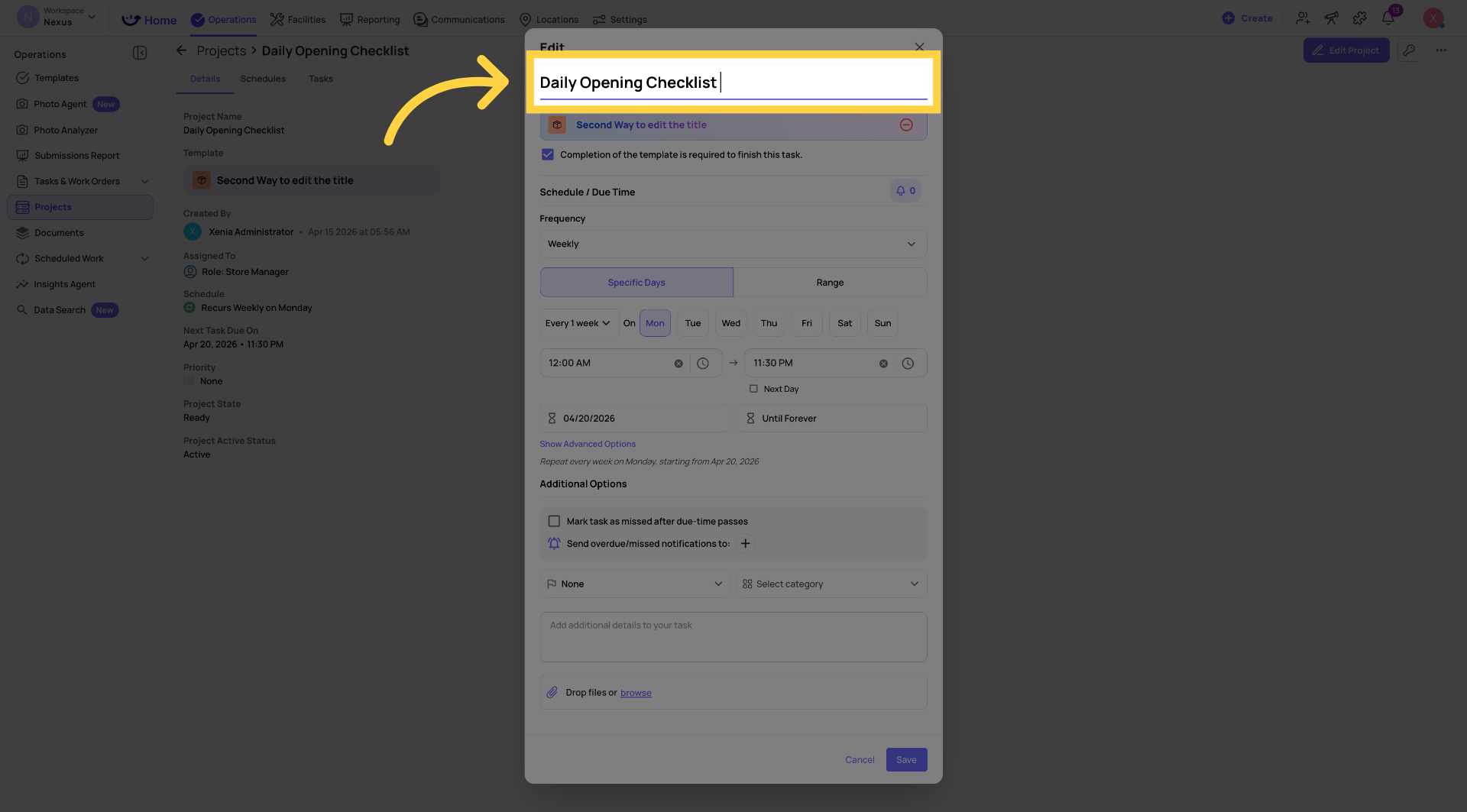This screenshot has width=1467, height=812.
Task: Open Photo Analyzer in the sidebar
Action: coord(66,130)
